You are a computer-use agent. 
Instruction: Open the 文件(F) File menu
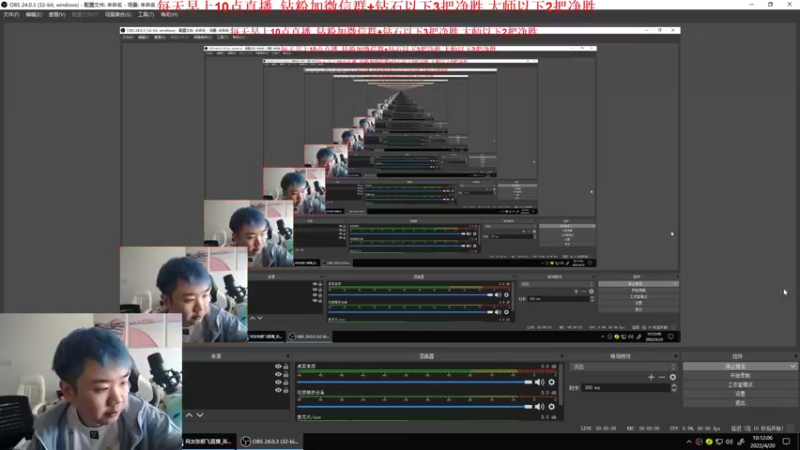(11, 15)
